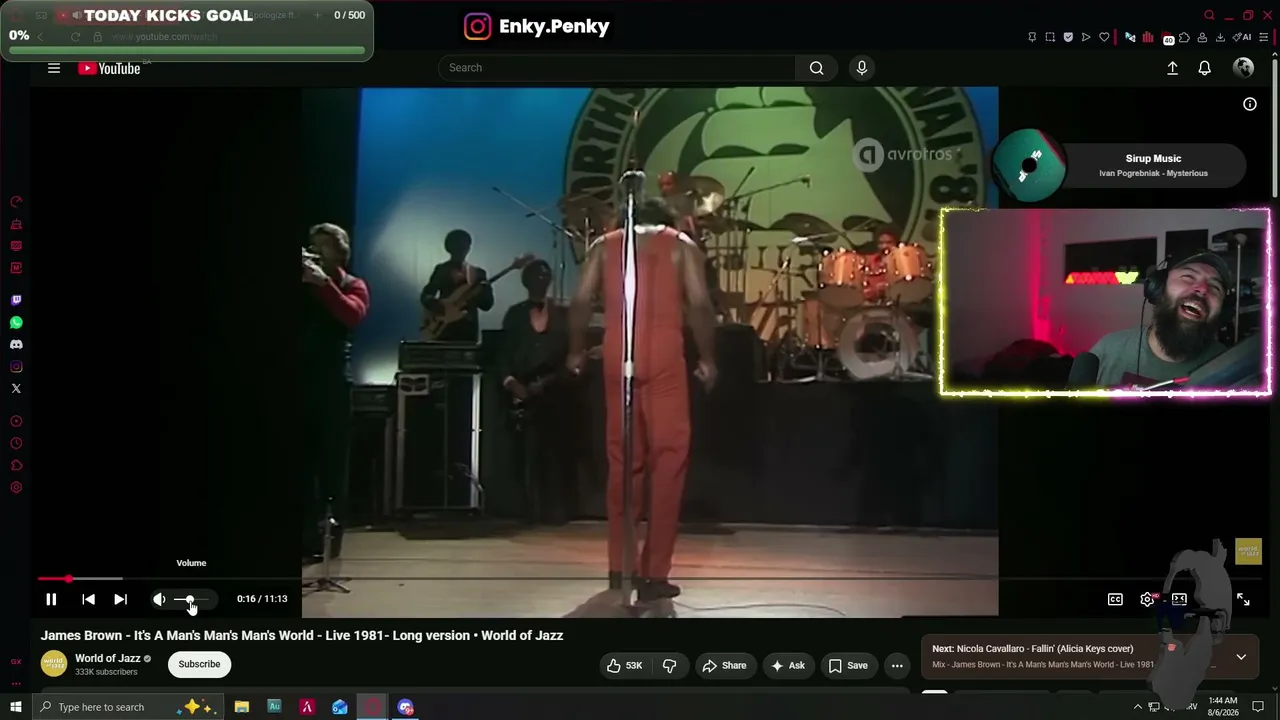Screen dimensions: 1280x720
Task: Open the WhatsApp sidebar icon
Action: [x=16, y=323]
